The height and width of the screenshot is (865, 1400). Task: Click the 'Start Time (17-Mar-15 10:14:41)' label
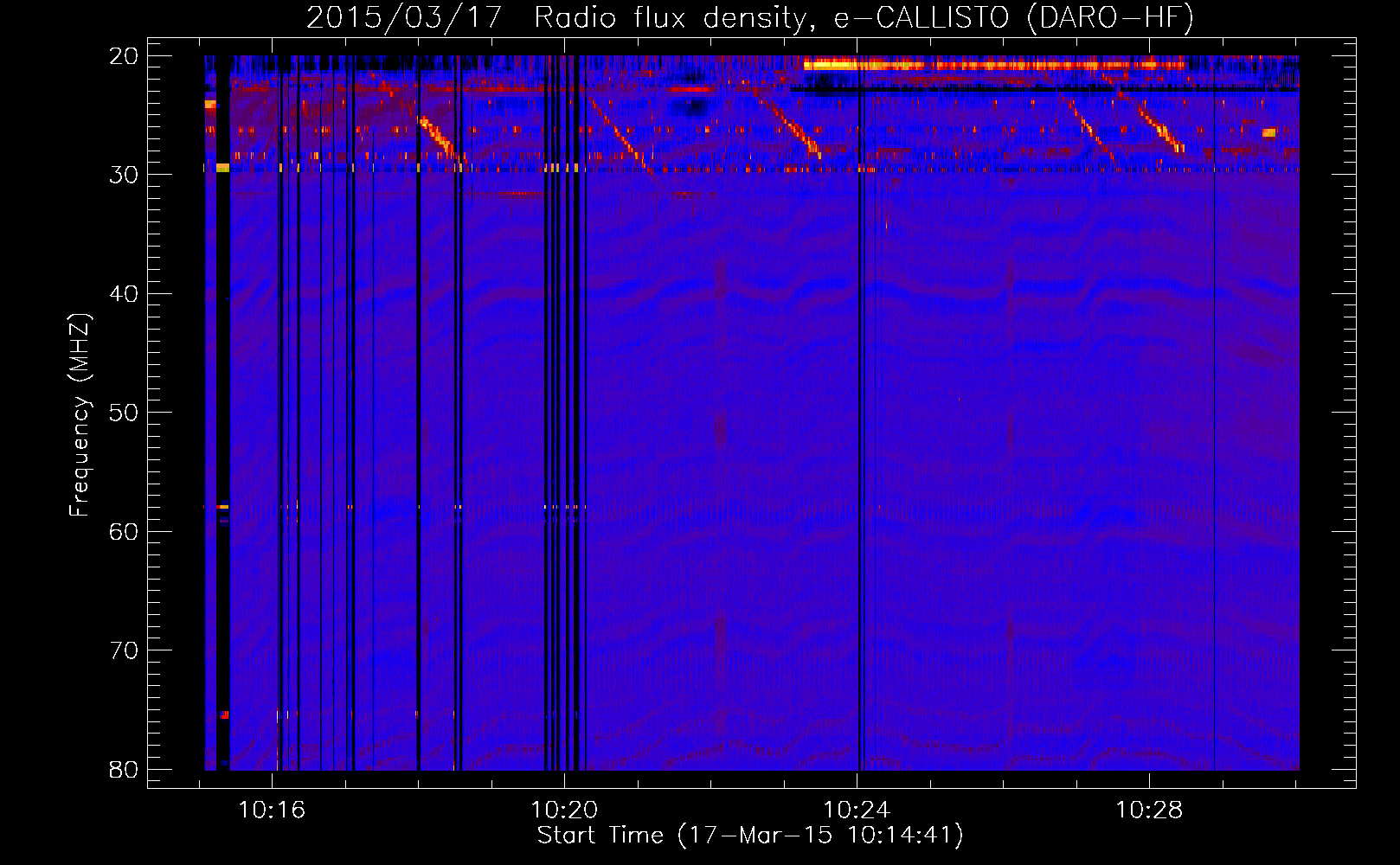pyautogui.click(x=750, y=836)
